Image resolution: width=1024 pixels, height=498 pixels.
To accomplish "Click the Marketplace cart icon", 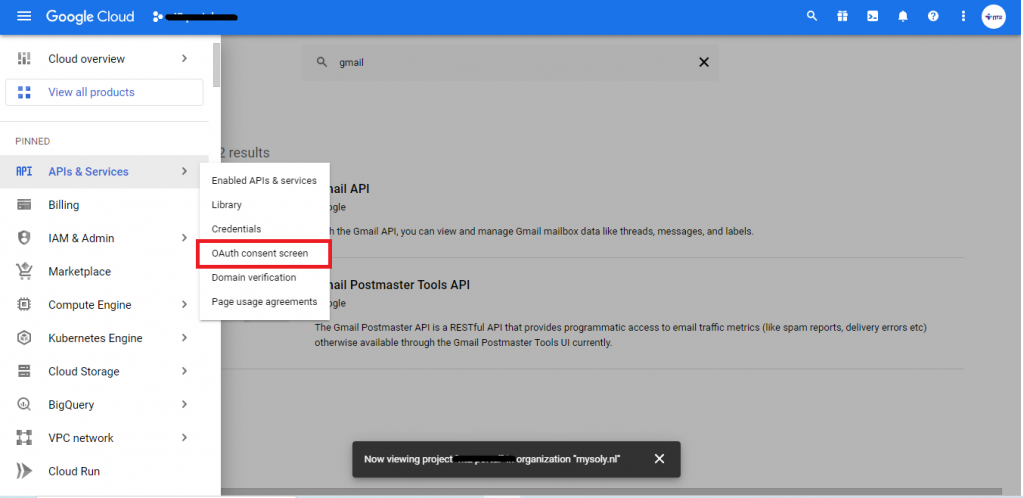I will tap(24, 271).
